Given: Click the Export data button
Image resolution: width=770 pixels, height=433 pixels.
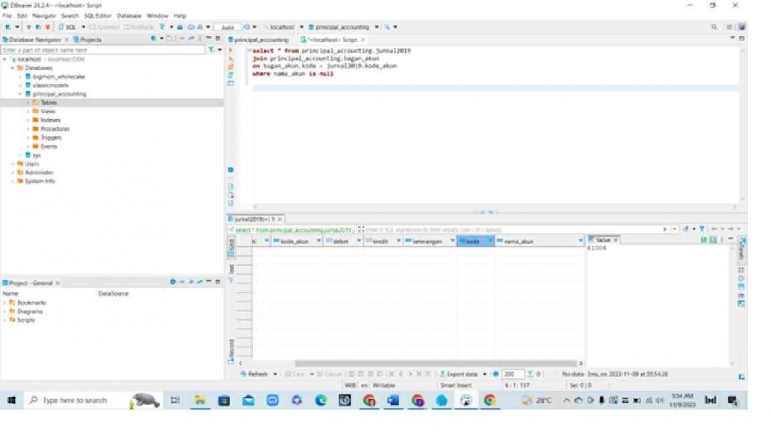Looking at the screenshot, I should 459,374.
